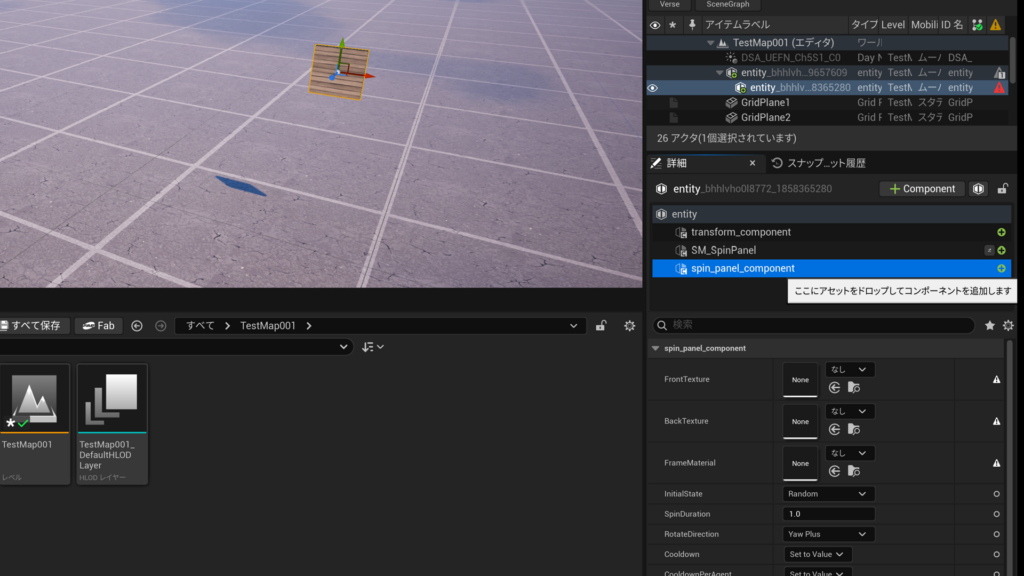Click the use-selected-asset arrow for BackTexture
The width and height of the screenshot is (1024, 576).
pos(834,429)
